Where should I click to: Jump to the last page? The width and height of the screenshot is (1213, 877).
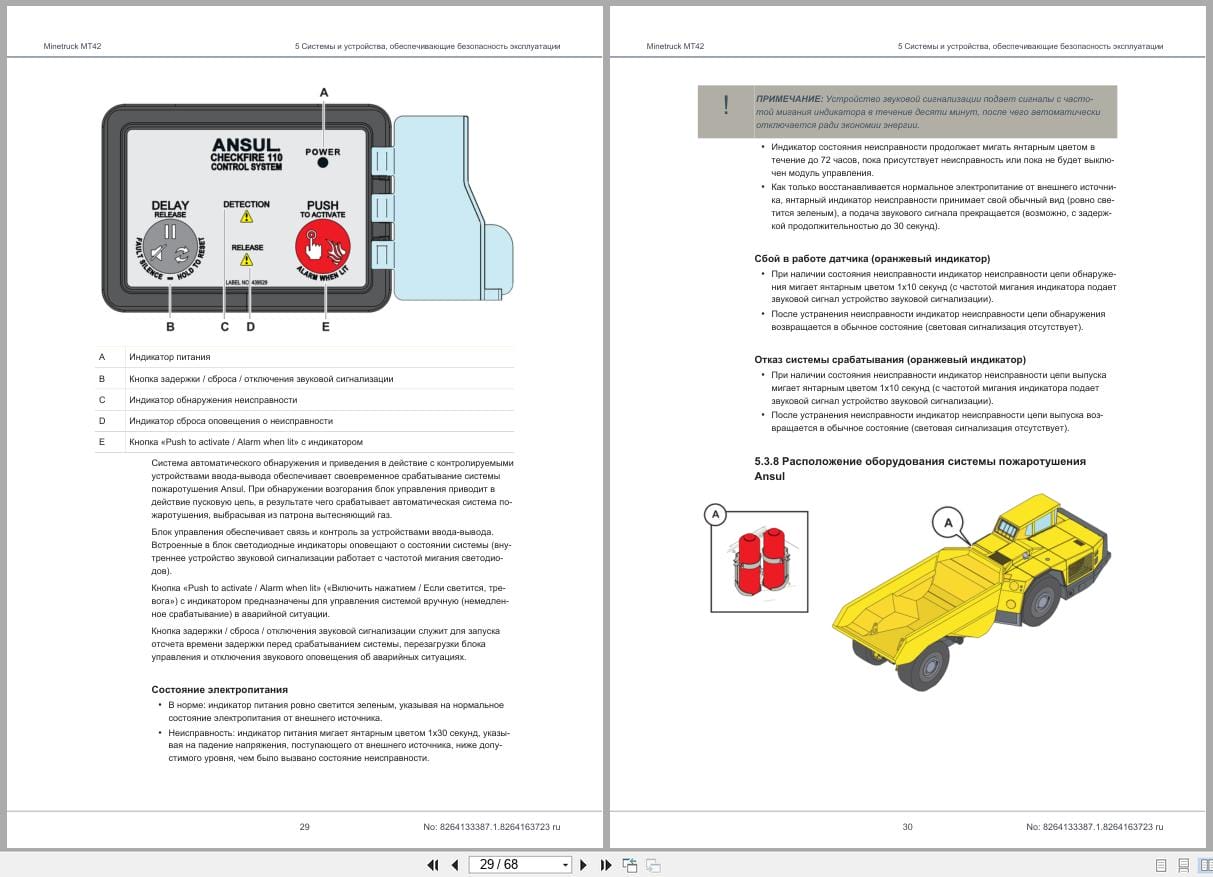click(x=605, y=865)
